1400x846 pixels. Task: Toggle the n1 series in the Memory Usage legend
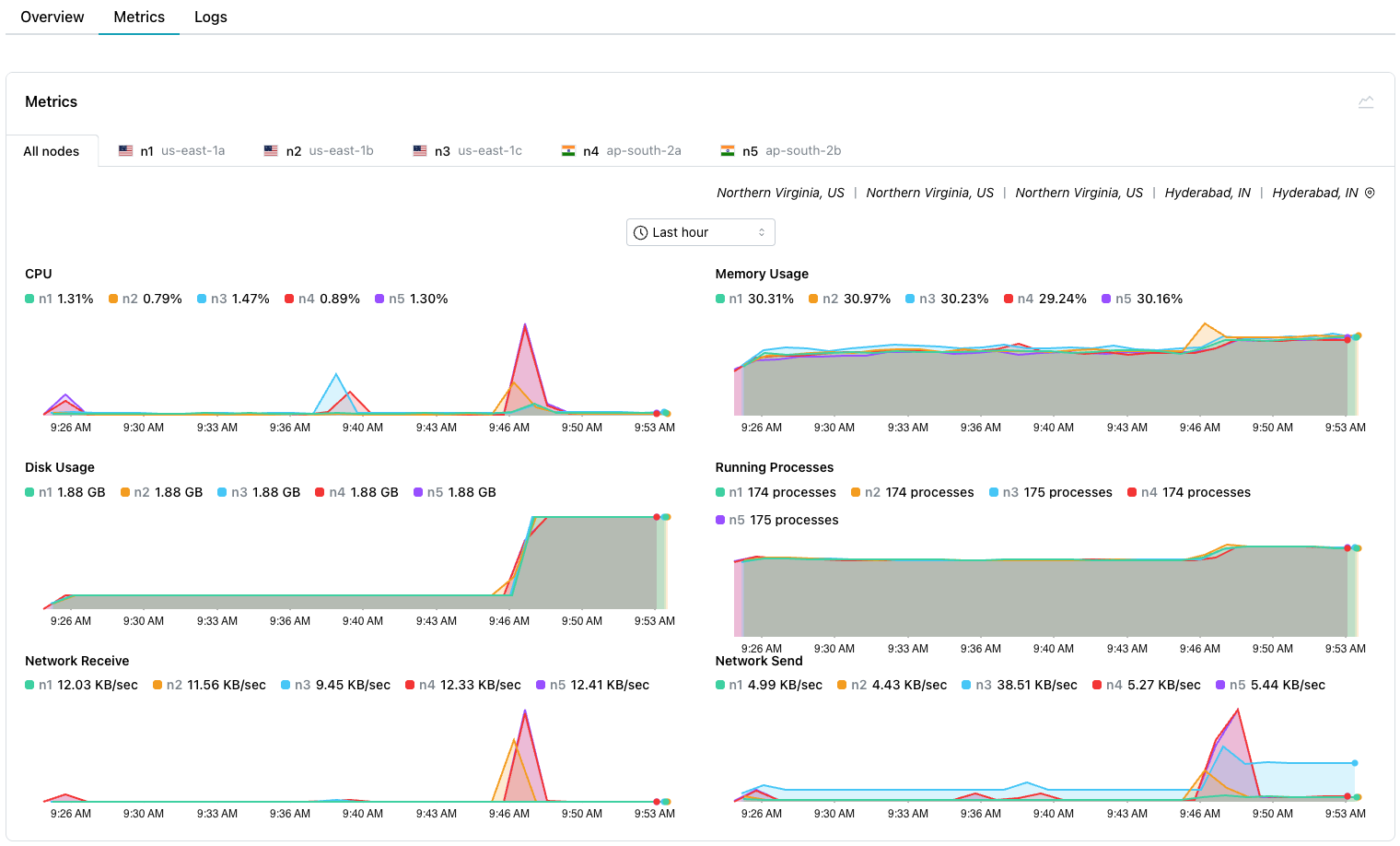pyautogui.click(x=755, y=298)
